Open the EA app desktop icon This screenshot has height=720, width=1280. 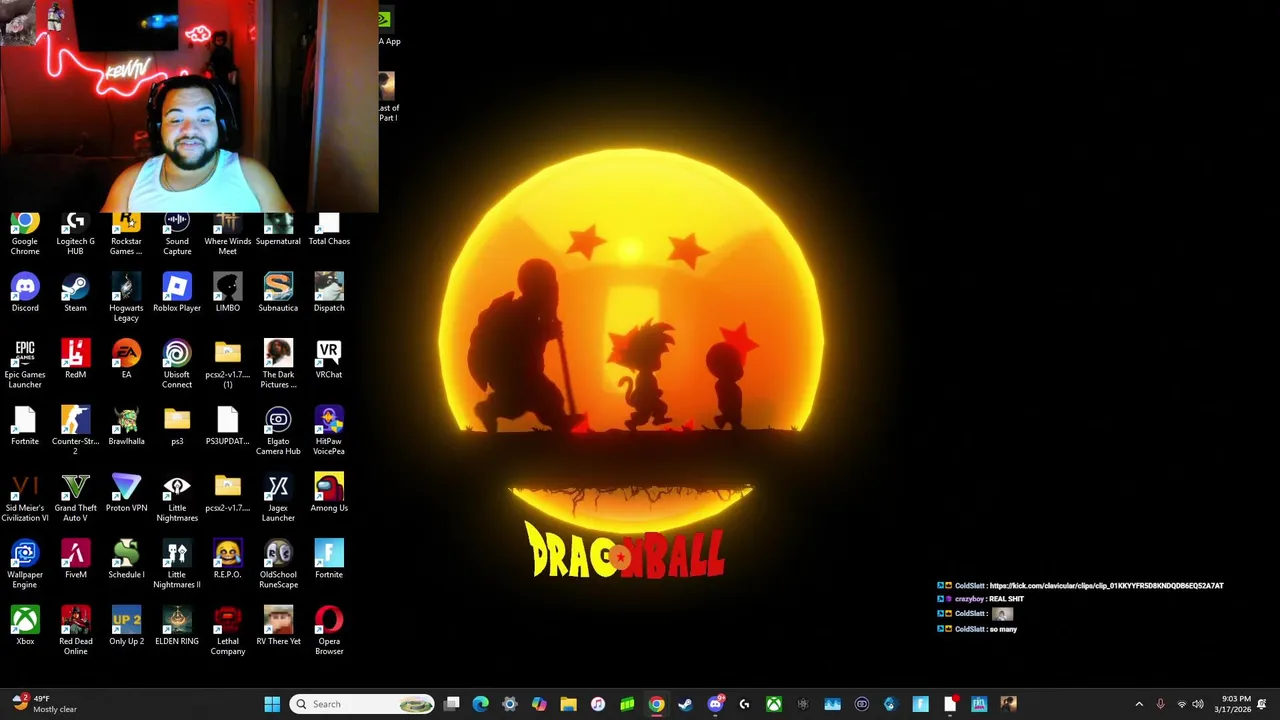pyautogui.click(x=126, y=359)
